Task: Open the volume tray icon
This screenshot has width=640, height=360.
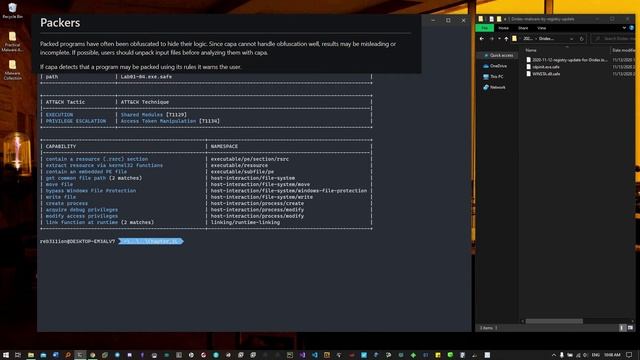Action: tap(585, 355)
